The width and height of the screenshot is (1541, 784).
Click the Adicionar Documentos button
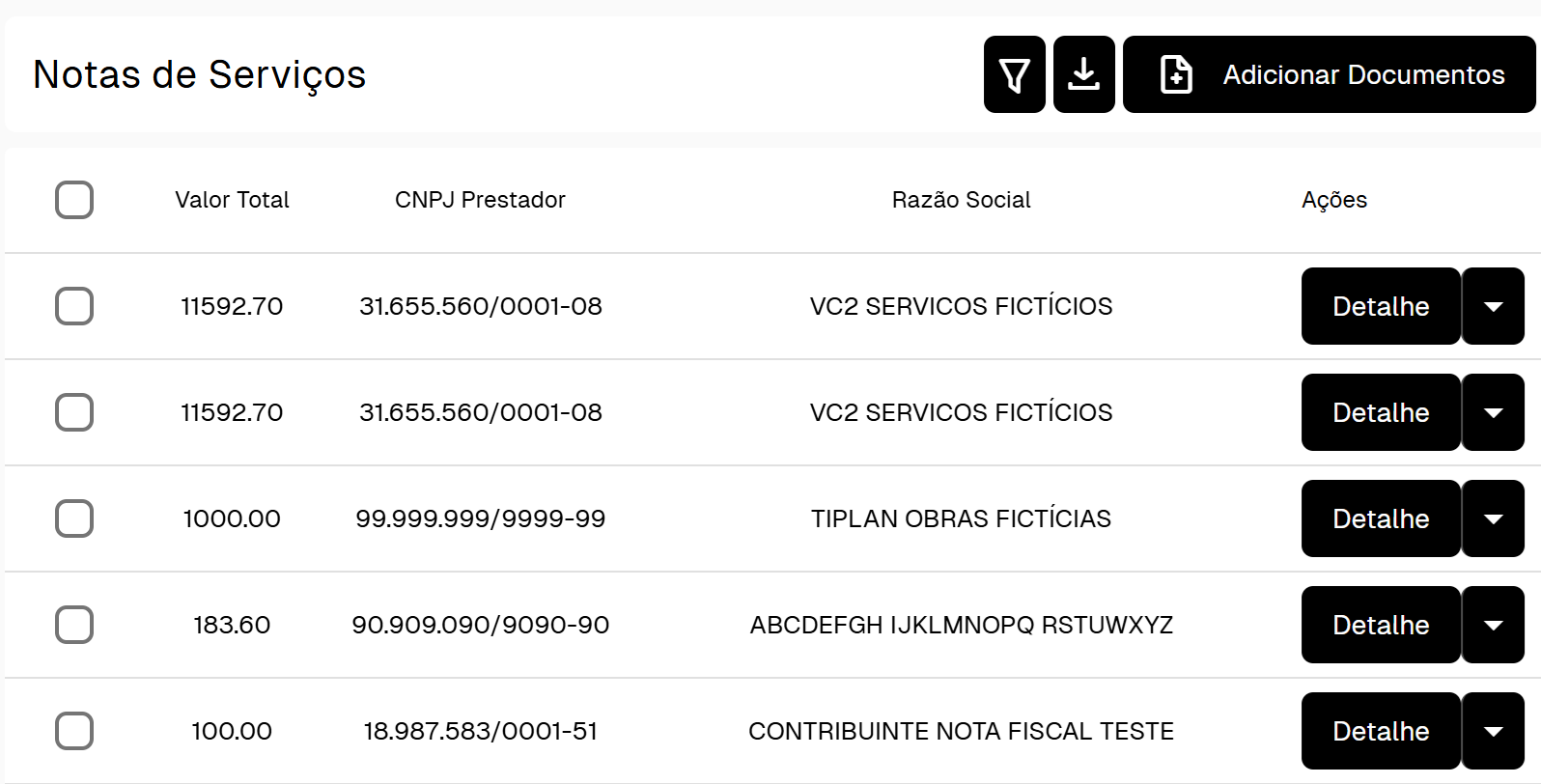(1329, 74)
